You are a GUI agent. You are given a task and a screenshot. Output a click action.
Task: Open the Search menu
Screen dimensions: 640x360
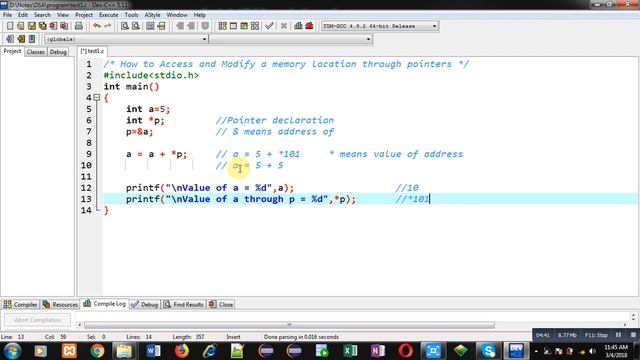[42, 15]
